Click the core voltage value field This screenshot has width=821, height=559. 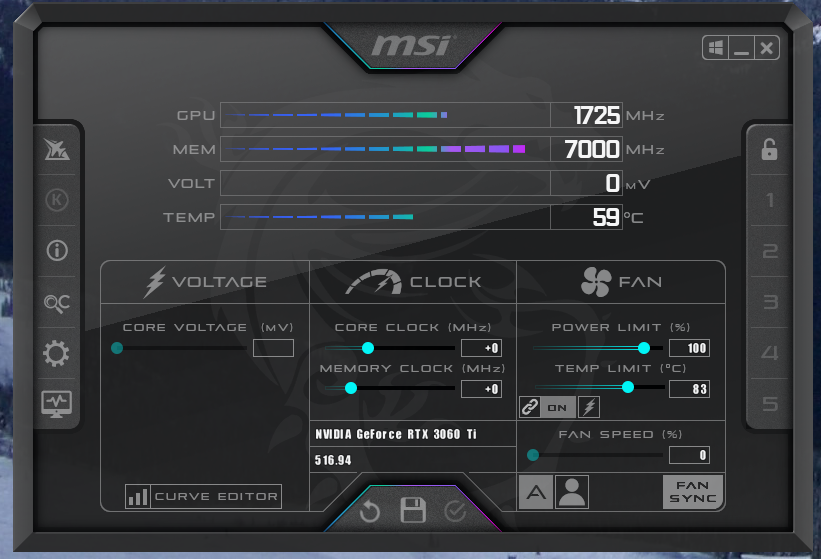(x=273, y=348)
